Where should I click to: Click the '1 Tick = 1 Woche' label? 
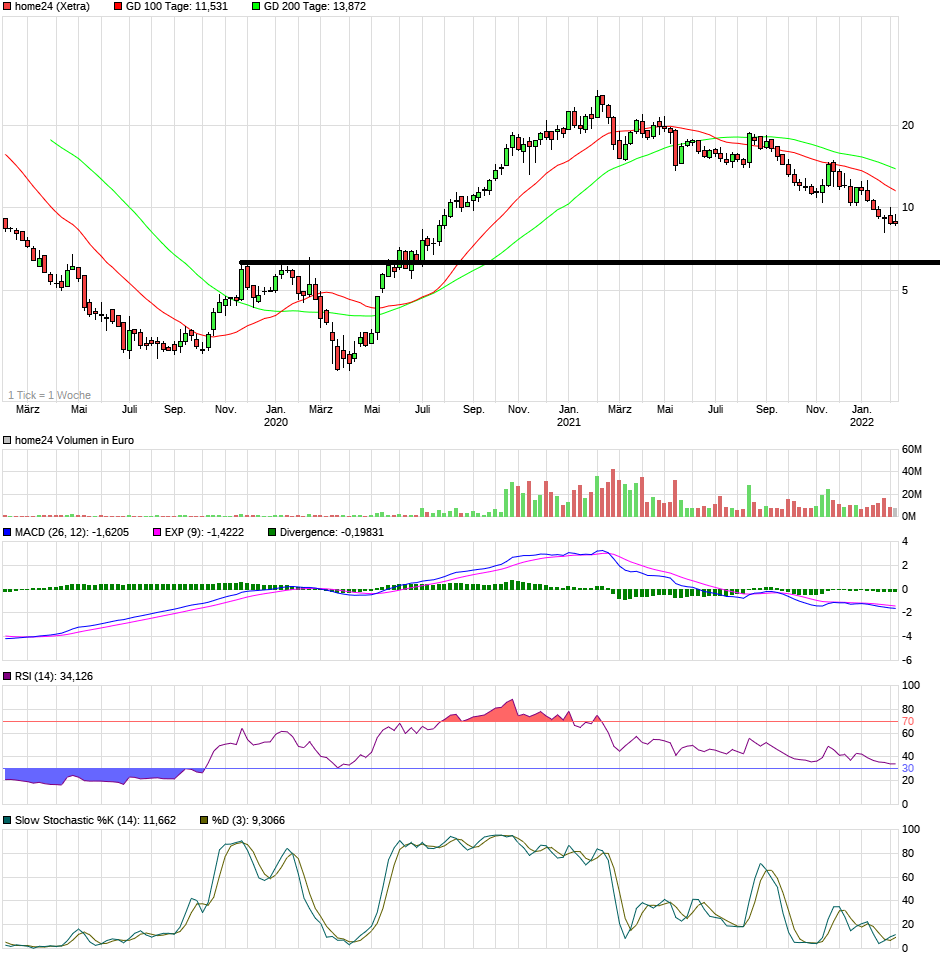click(x=48, y=394)
